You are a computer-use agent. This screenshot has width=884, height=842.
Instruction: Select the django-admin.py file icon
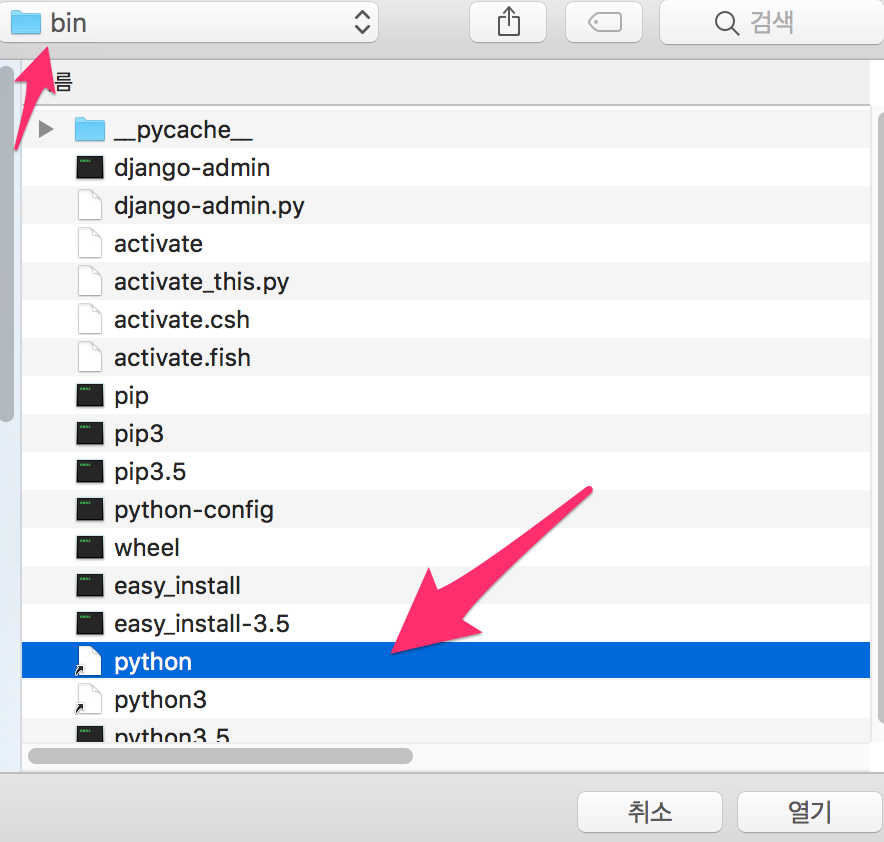90,205
